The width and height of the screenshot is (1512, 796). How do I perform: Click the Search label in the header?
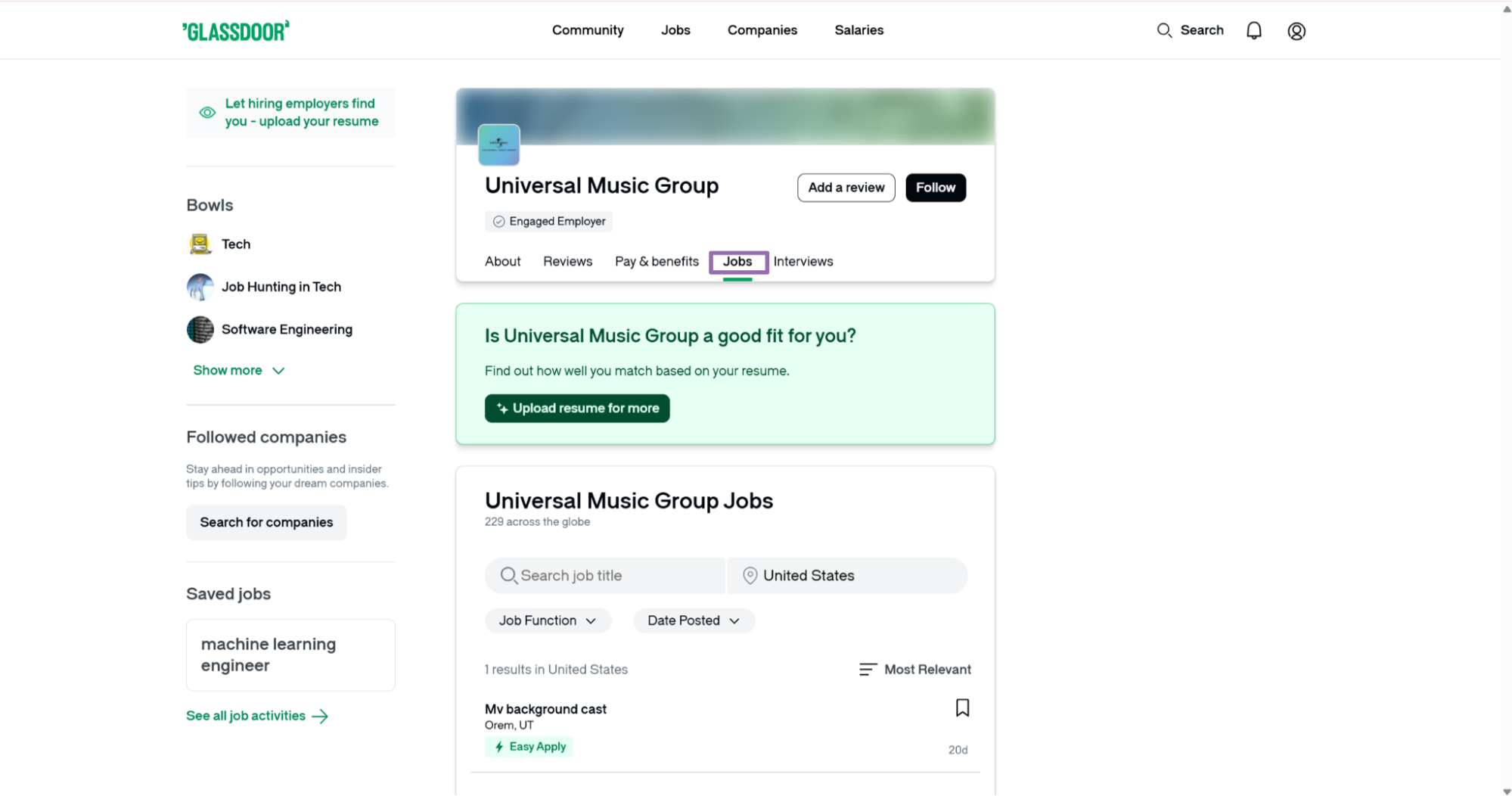(1201, 30)
